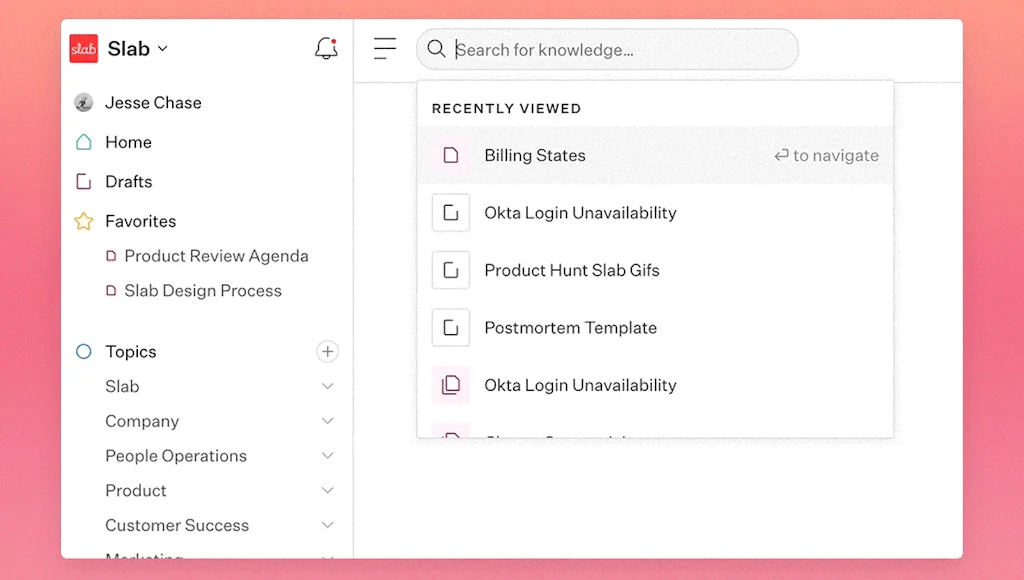The height and width of the screenshot is (580, 1024).
Task: Open Slab Design Process favorite
Action: pyautogui.click(x=203, y=291)
